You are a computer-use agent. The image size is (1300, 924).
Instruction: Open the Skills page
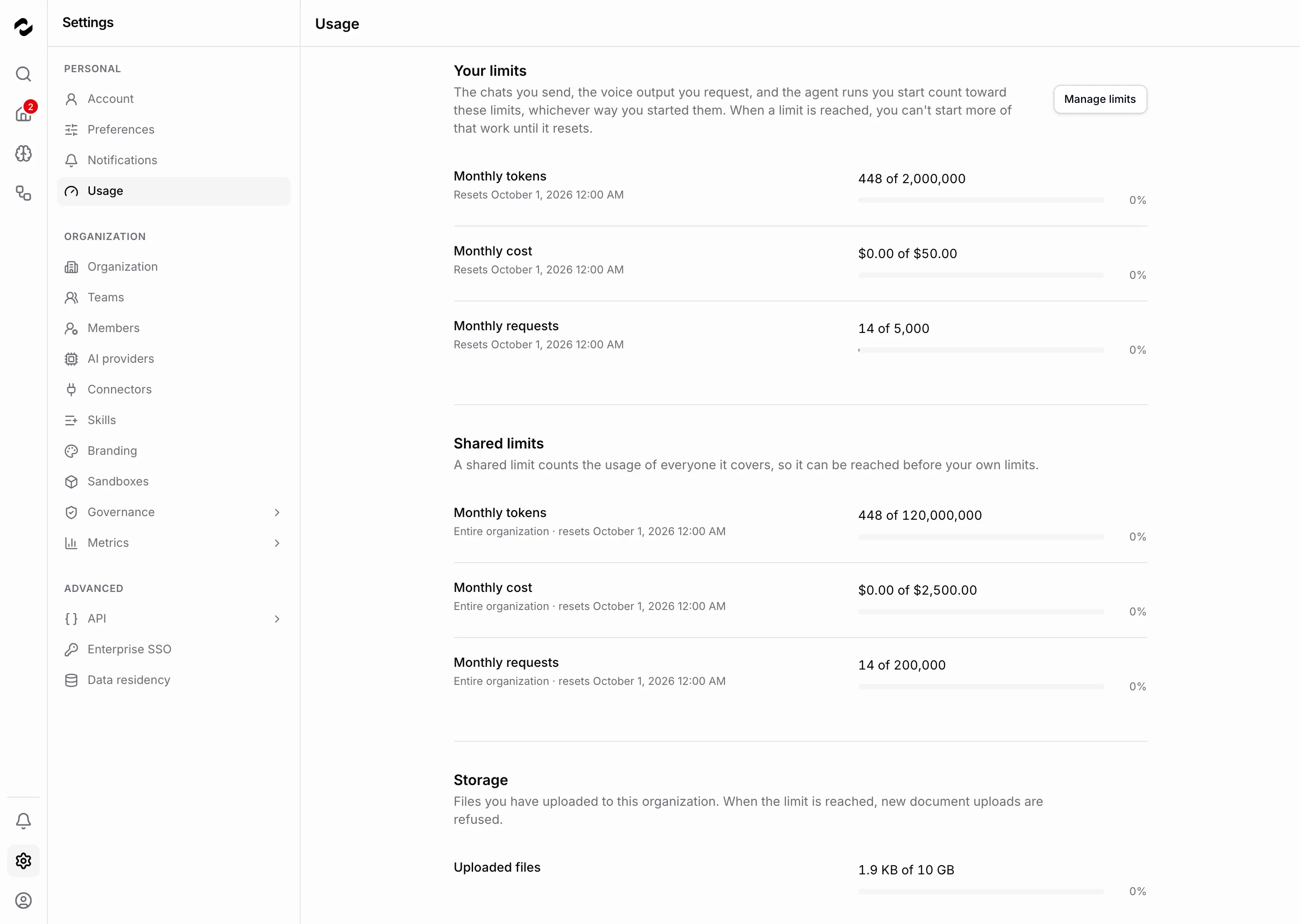tap(174, 420)
